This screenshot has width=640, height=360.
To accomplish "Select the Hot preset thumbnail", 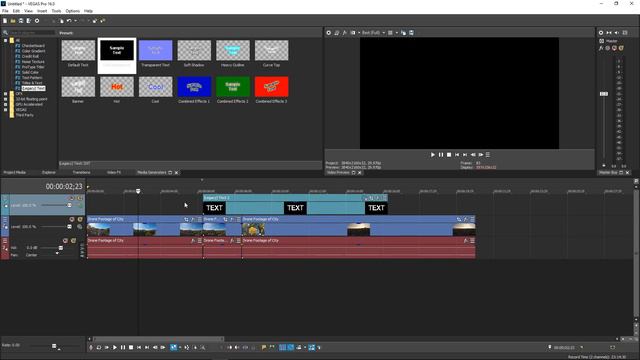I will coord(117,87).
